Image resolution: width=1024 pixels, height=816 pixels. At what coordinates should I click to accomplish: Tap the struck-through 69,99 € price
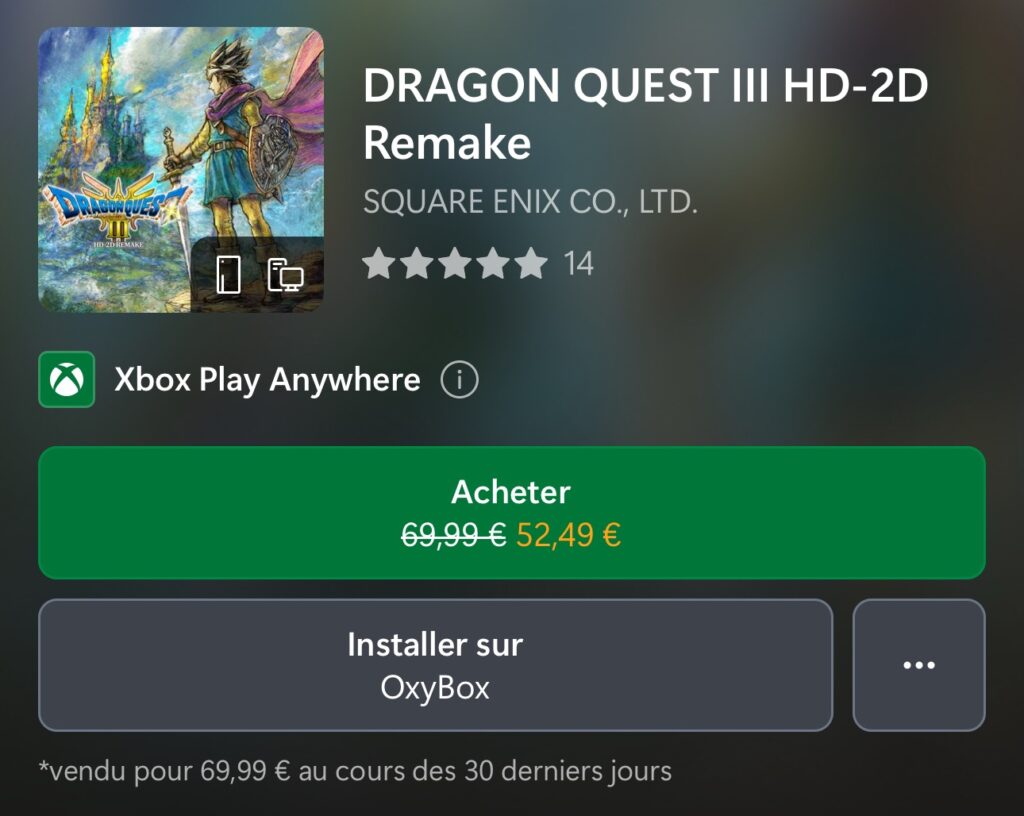[x=453, y=535]
